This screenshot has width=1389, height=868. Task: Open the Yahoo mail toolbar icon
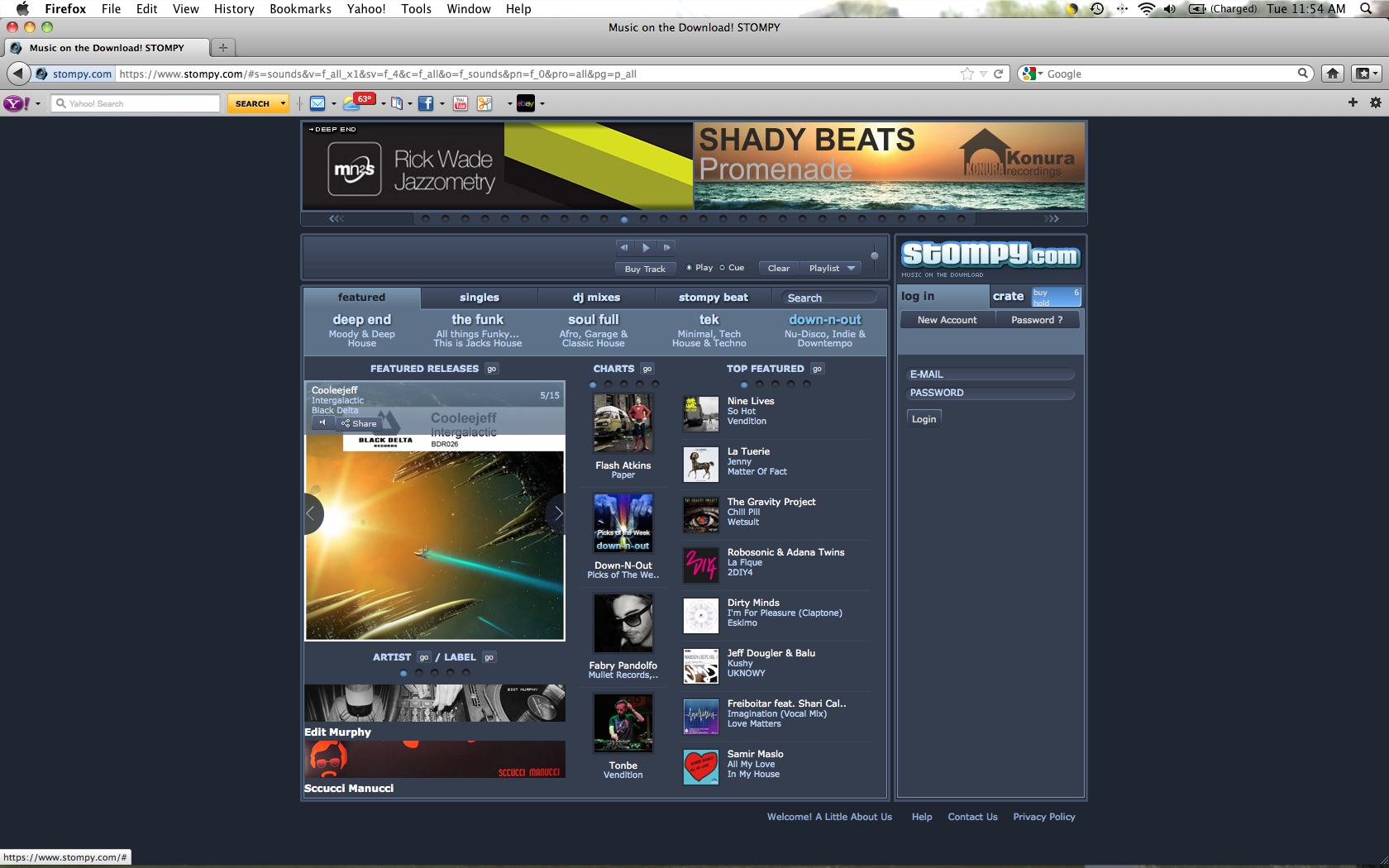(x=317, y=103)
